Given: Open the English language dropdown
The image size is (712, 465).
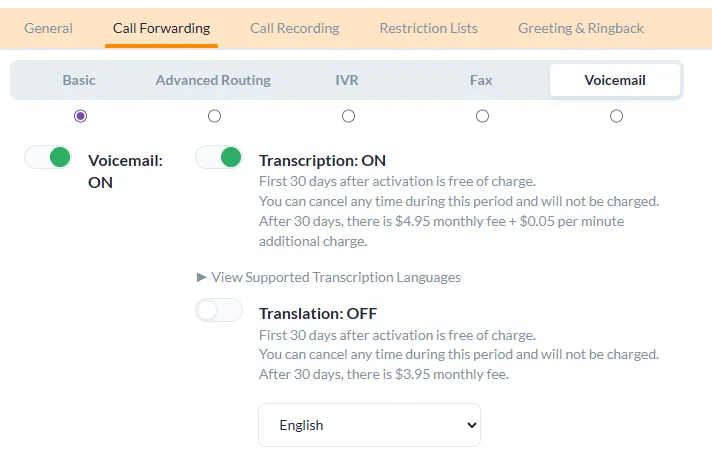Looking at the screenshot, I should click(x=369, y=425).
